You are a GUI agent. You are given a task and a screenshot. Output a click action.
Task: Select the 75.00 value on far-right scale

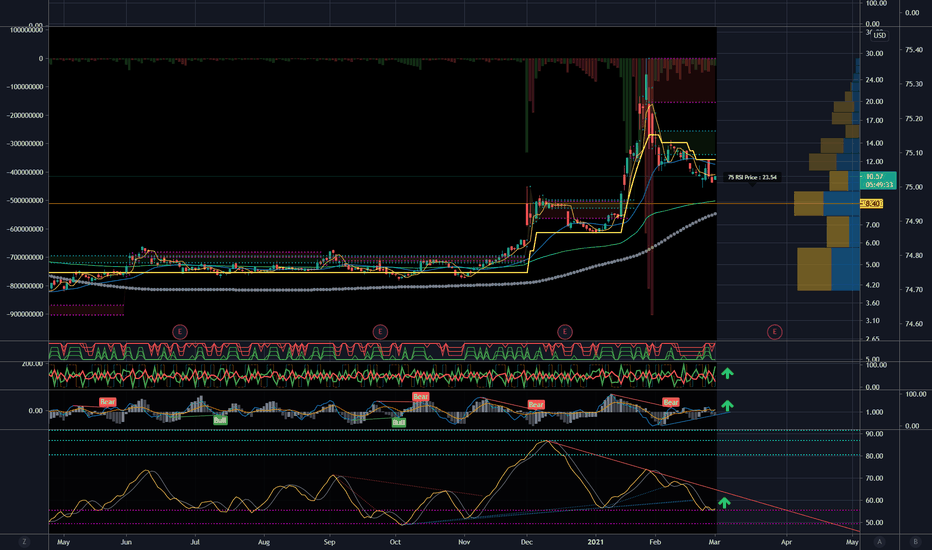914,187
